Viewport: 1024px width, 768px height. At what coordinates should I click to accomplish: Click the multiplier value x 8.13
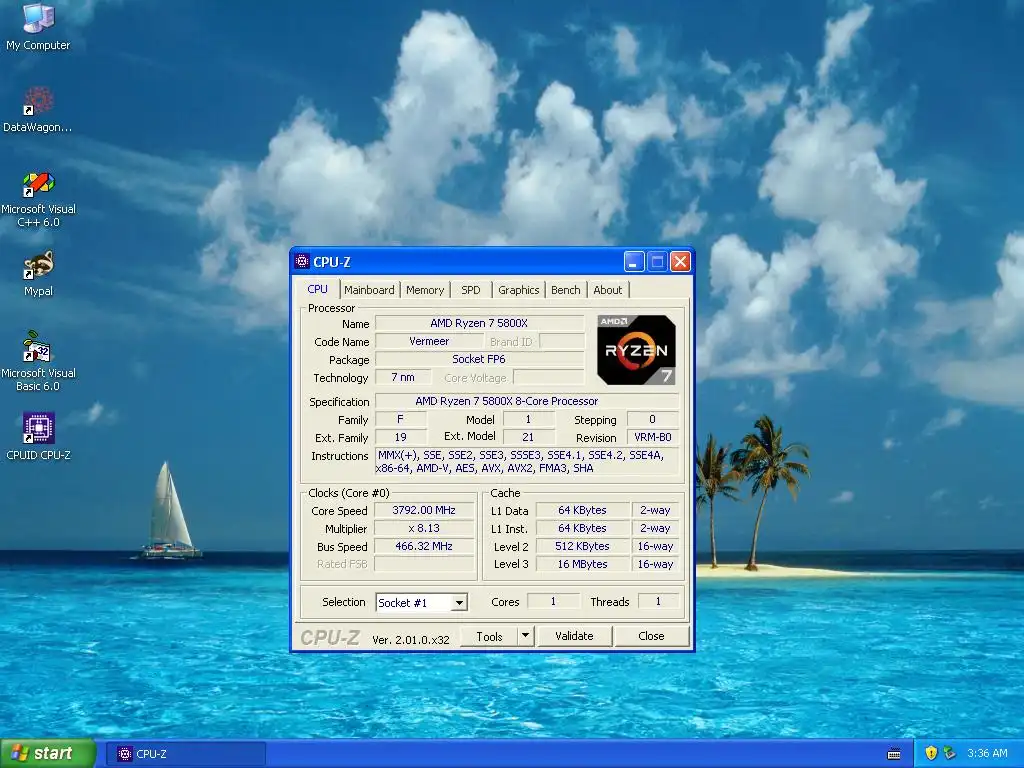[x=424, y=528]
